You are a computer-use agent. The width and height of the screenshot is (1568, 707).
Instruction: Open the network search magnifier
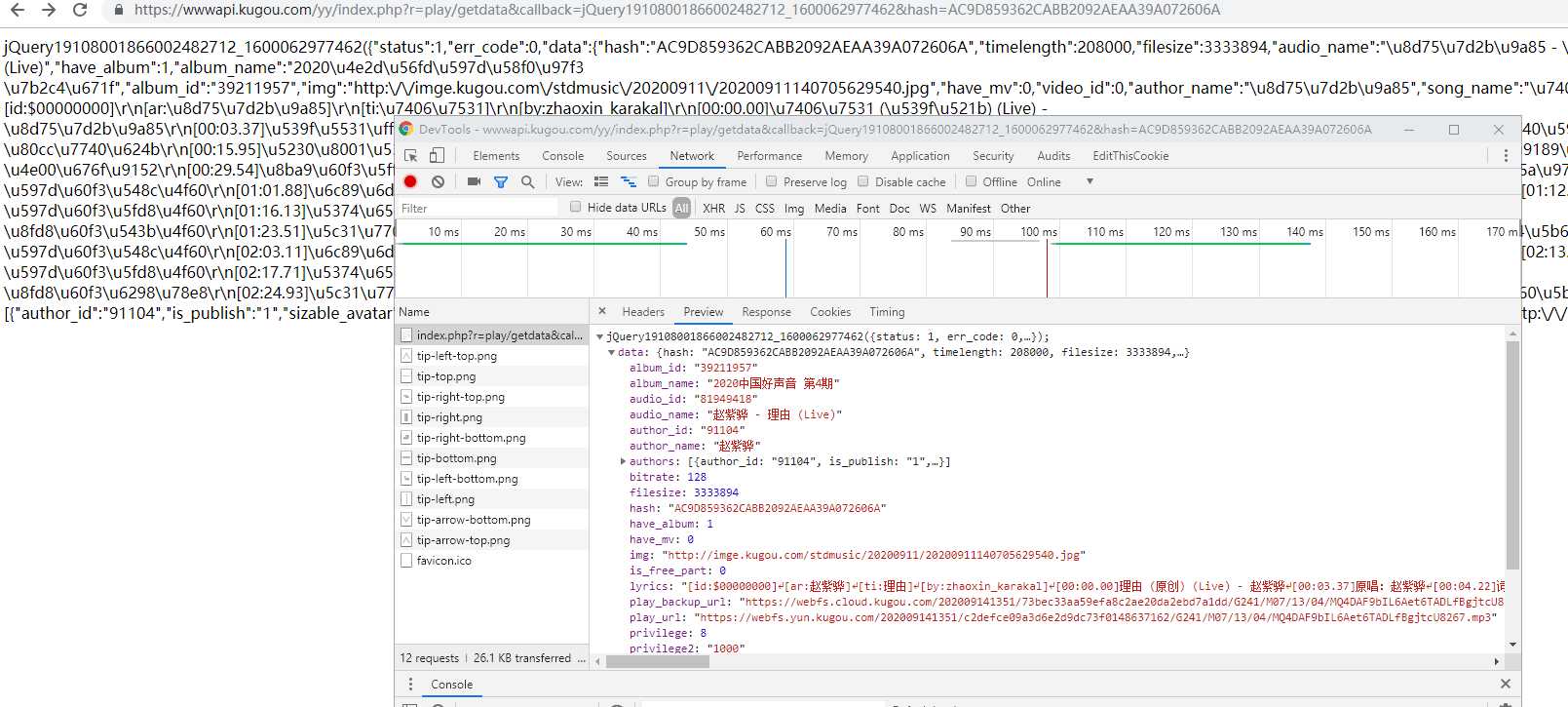coord(527,181)
